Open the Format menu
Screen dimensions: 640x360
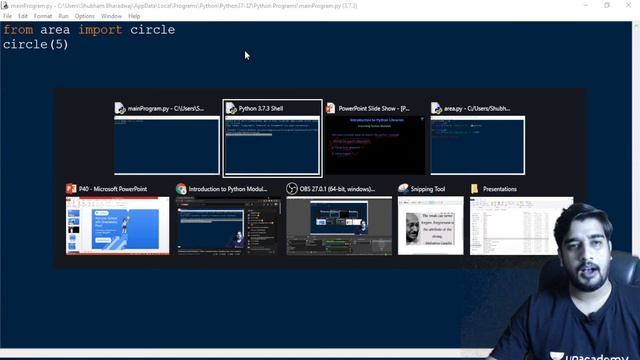pyautogui.click(x=43, y=16)
